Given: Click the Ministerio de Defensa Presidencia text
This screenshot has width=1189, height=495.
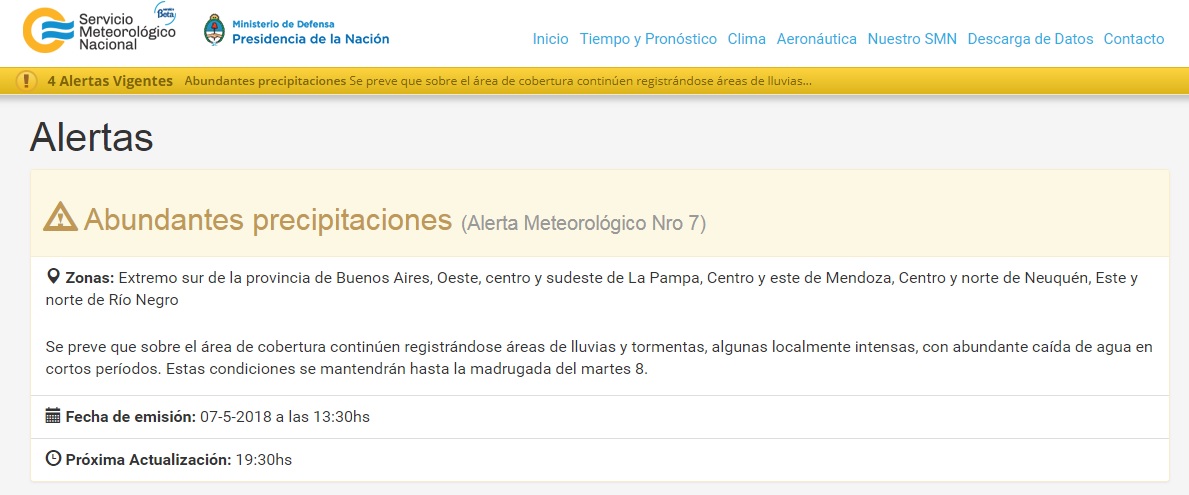Looking at the screenshot, I should point(310,32).
